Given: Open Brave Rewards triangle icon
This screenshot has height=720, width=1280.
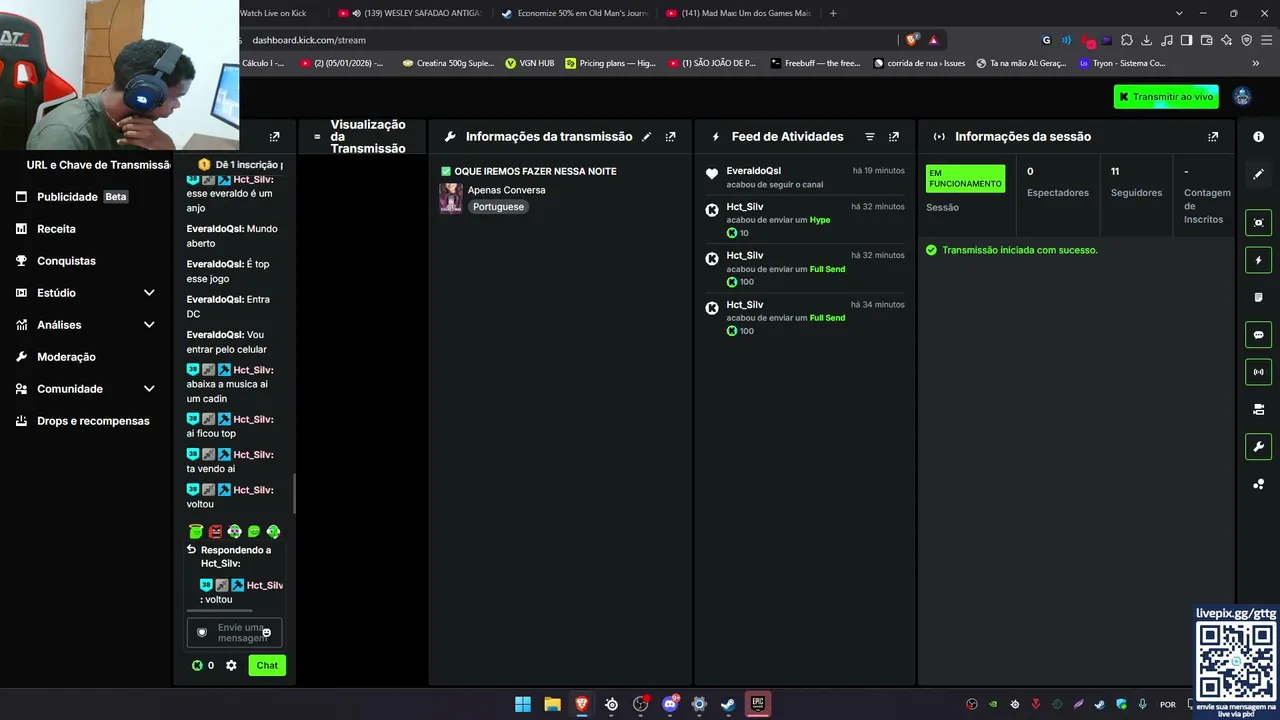Looking at the screenshot, I should click(x=933, y=40).
